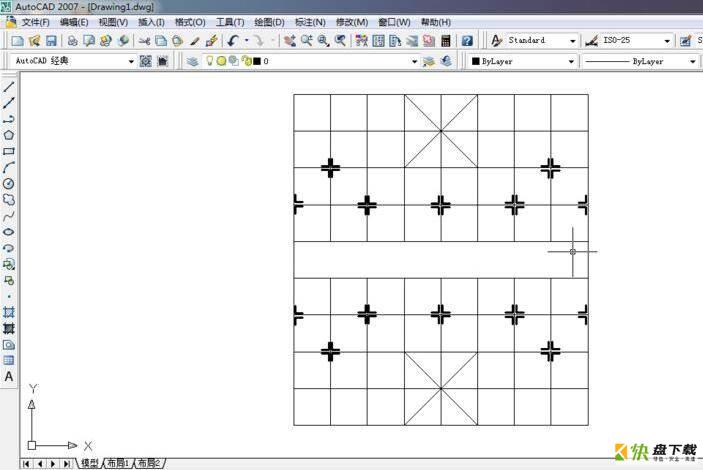Open the 标注(N) menu

(x=310, y=22)
